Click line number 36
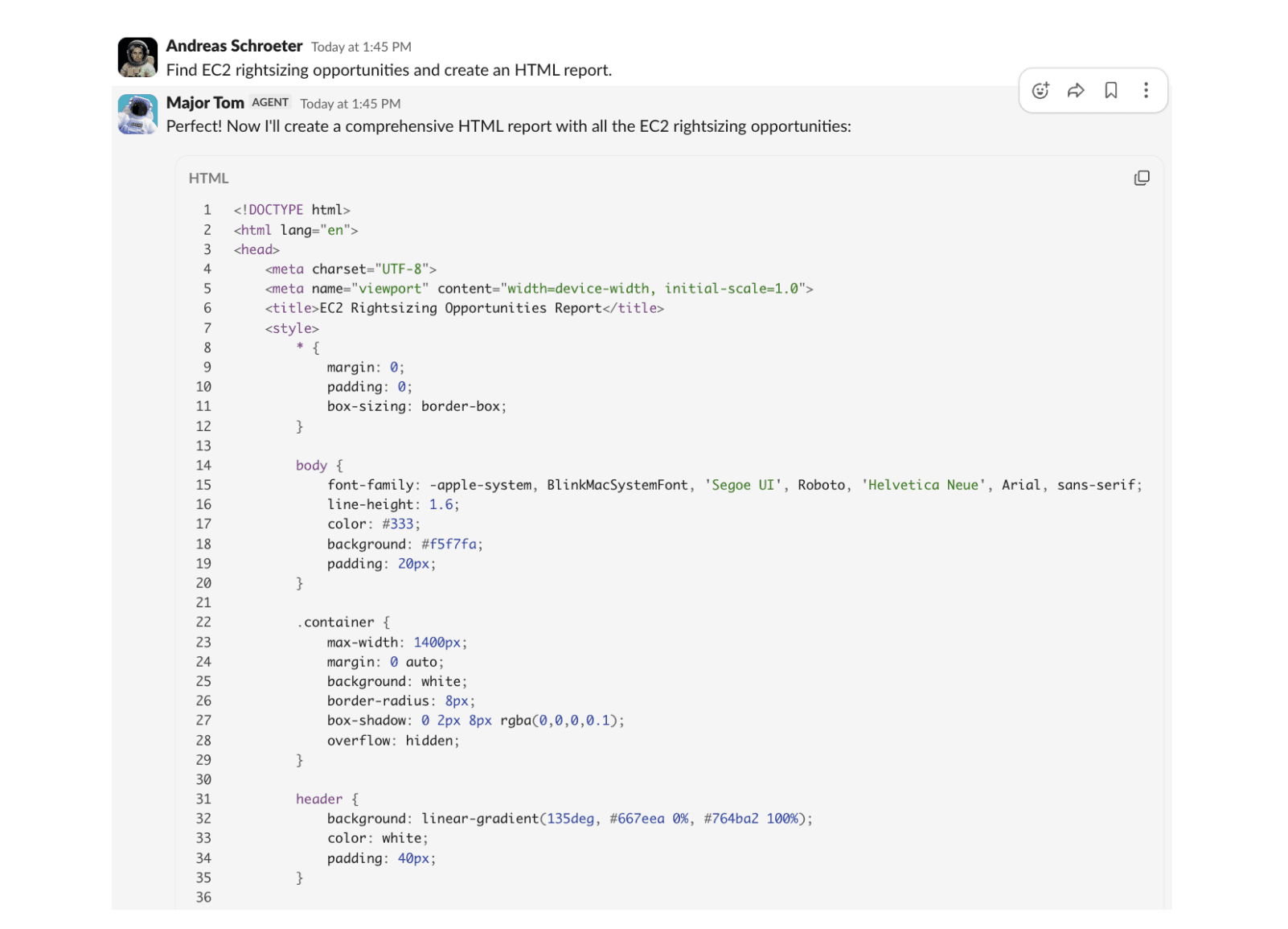This screenshot has height=929, width=1288. (204, 897)
